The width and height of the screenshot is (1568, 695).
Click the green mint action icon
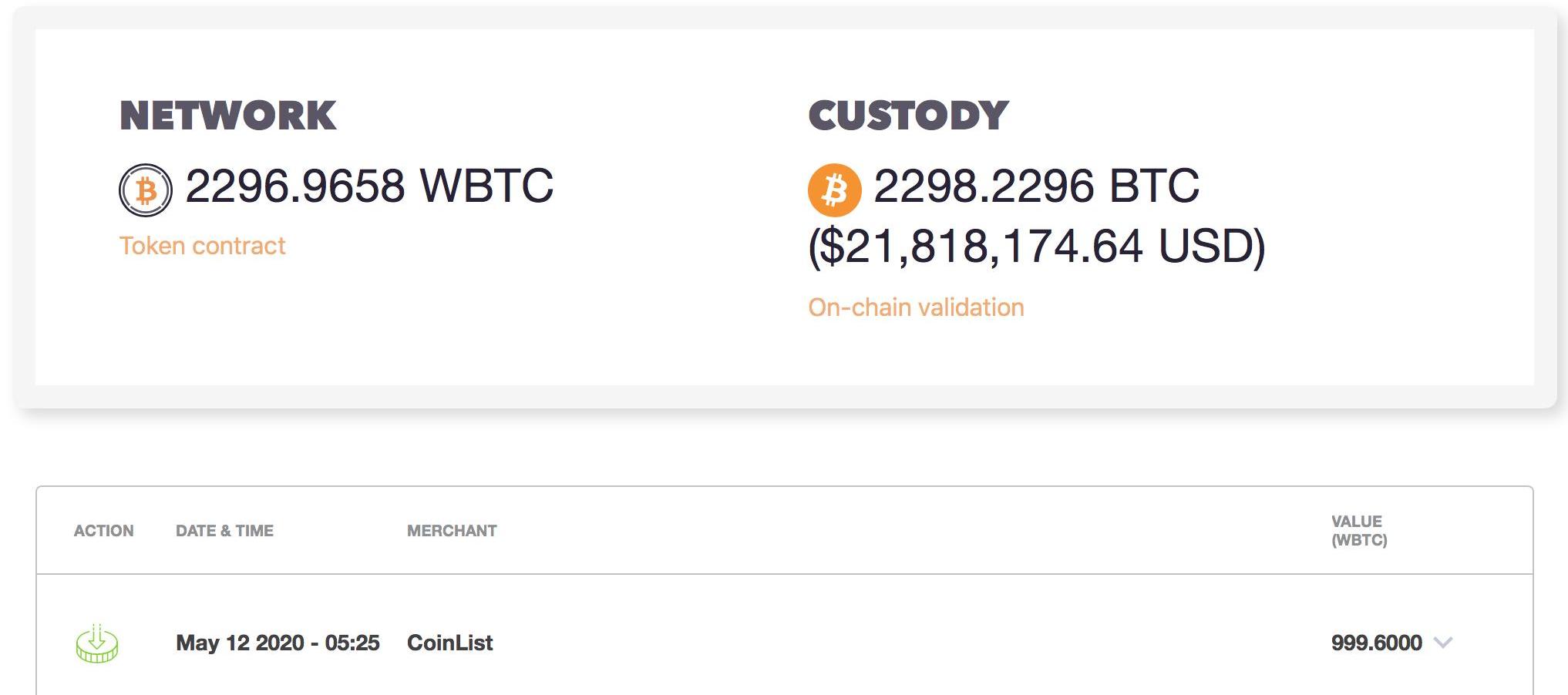[x=97, y=643]
